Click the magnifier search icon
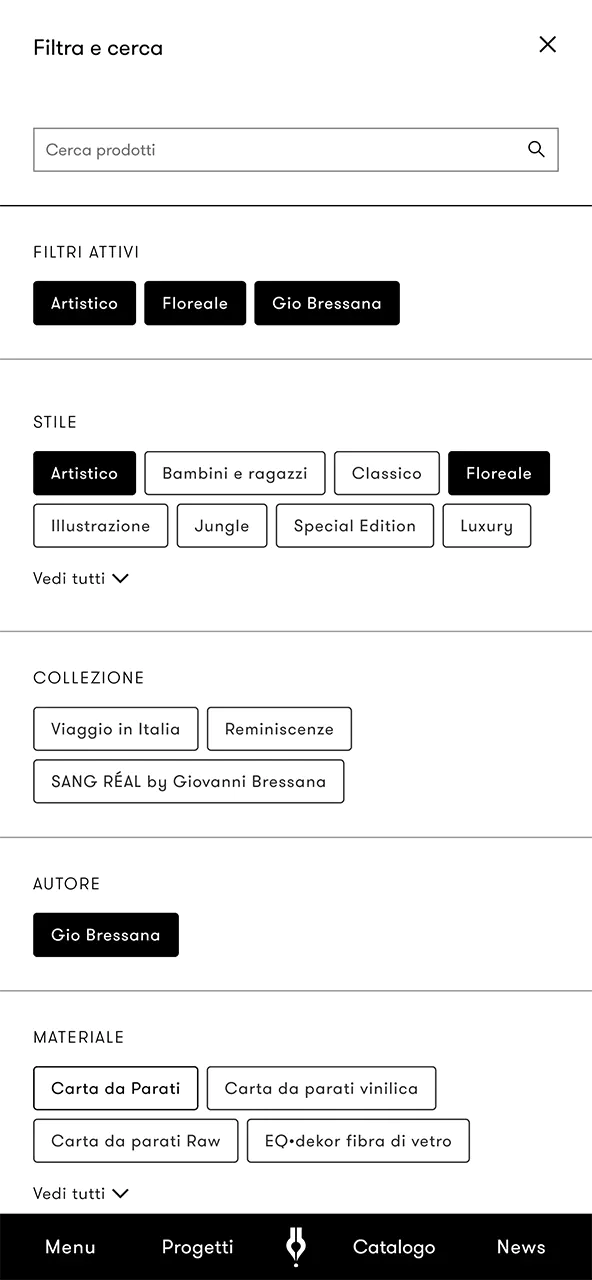 point(536,150)
